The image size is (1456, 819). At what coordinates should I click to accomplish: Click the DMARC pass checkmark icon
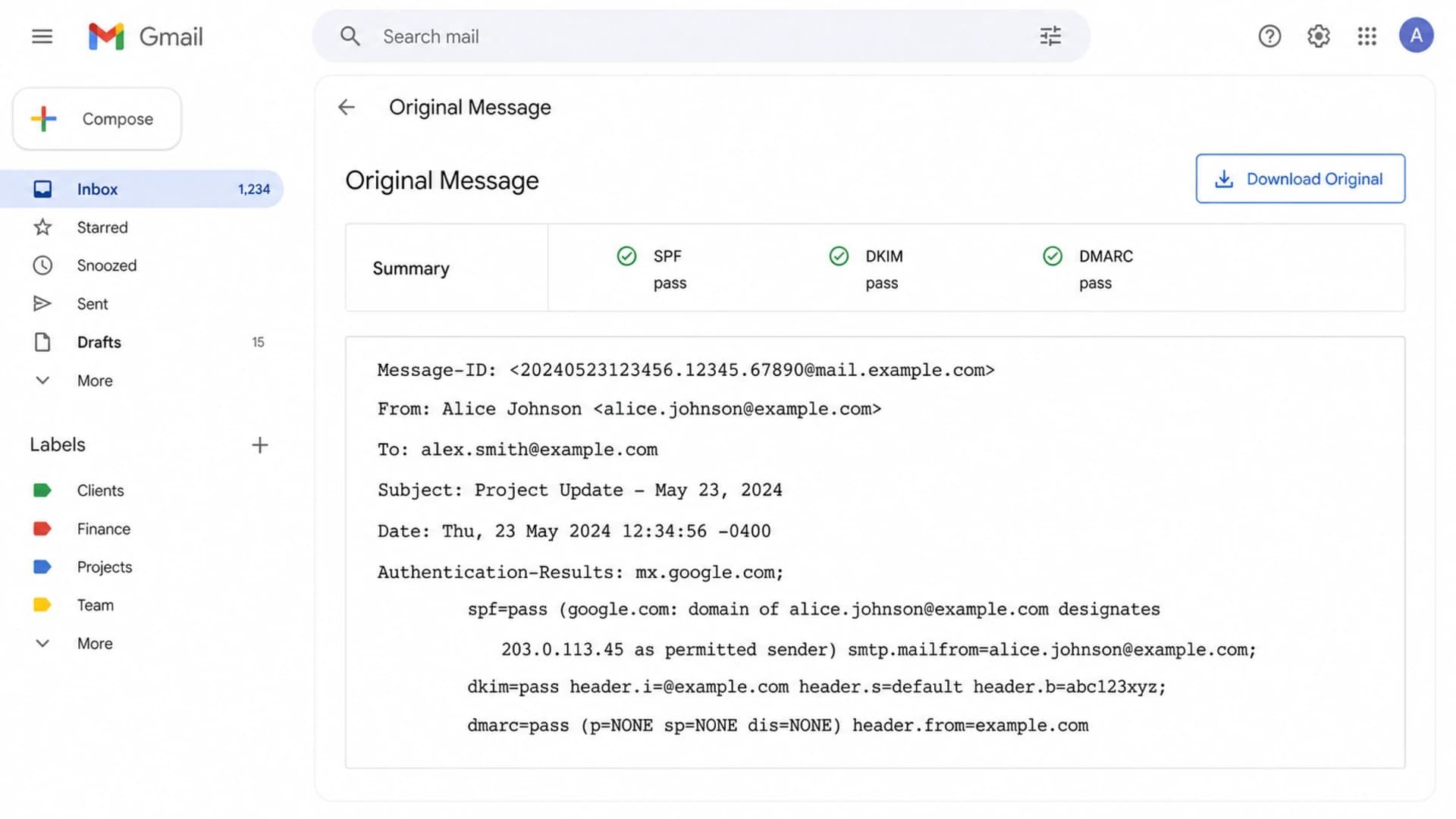(1053, 256)
